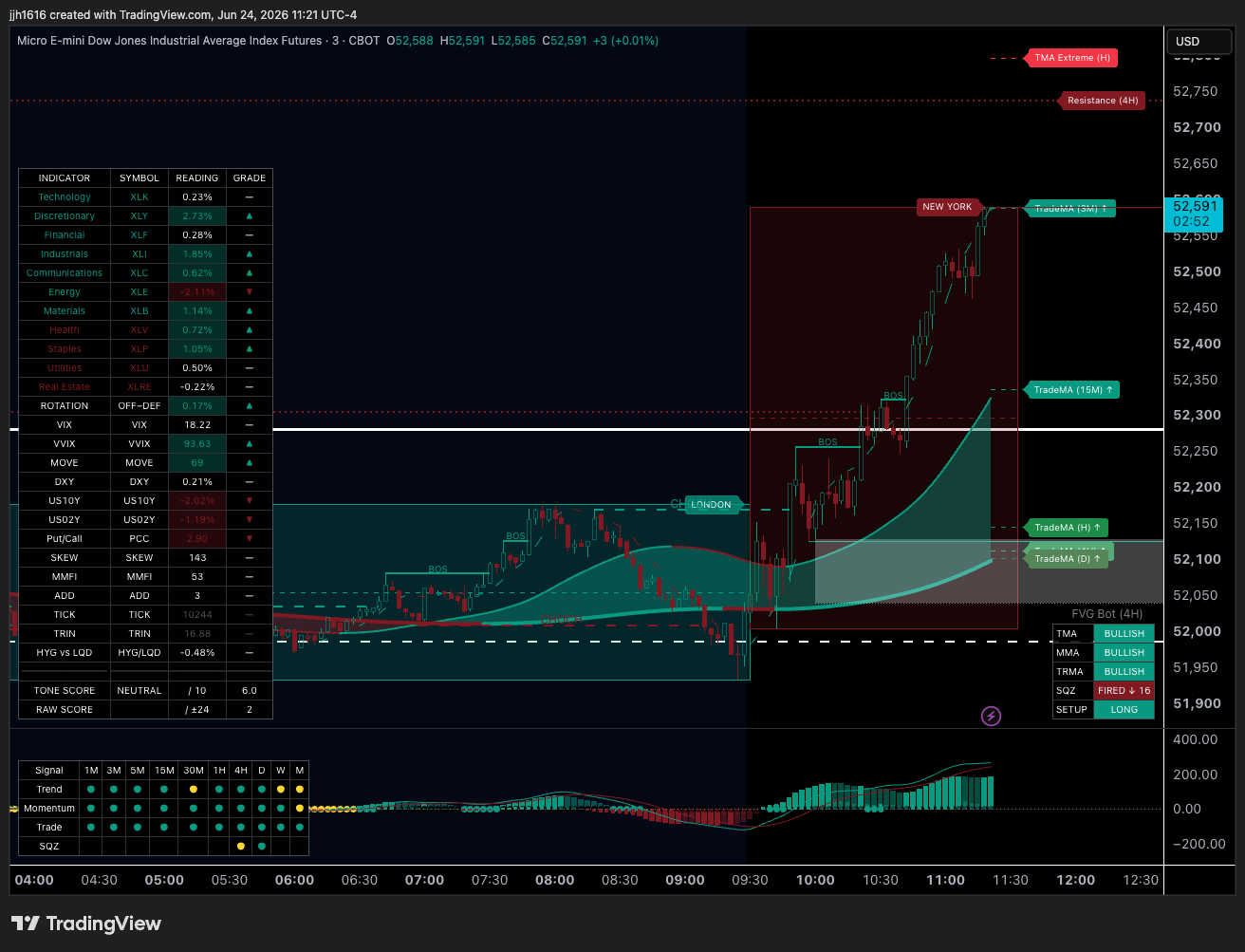Click the SETUP LONG cell
Image resolution: width=1245 pixels, height=952 pixels.
pos(1124,709)
